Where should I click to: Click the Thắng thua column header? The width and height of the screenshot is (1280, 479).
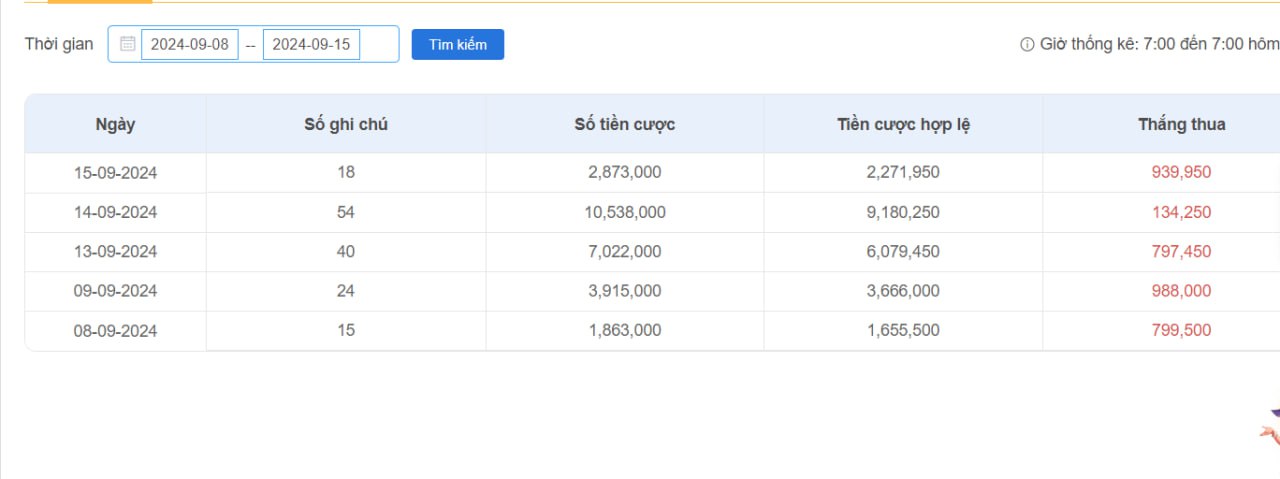tap(1181, 124)
